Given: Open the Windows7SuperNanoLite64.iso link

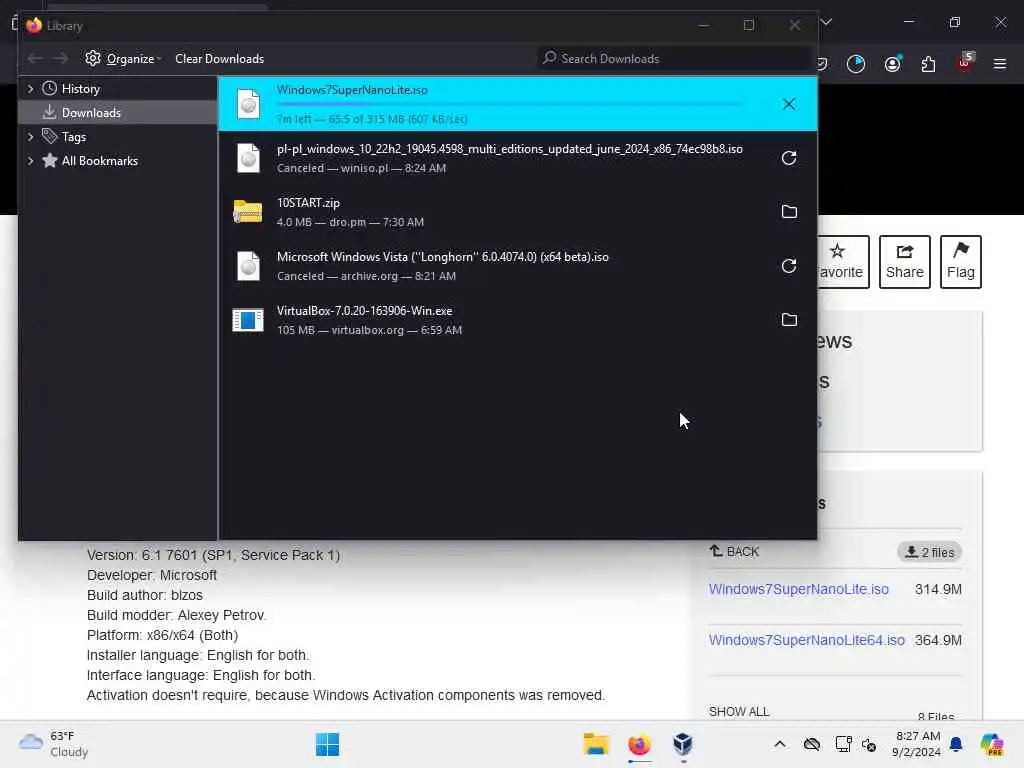Looking at the screenshot, I should click(807, 640).
